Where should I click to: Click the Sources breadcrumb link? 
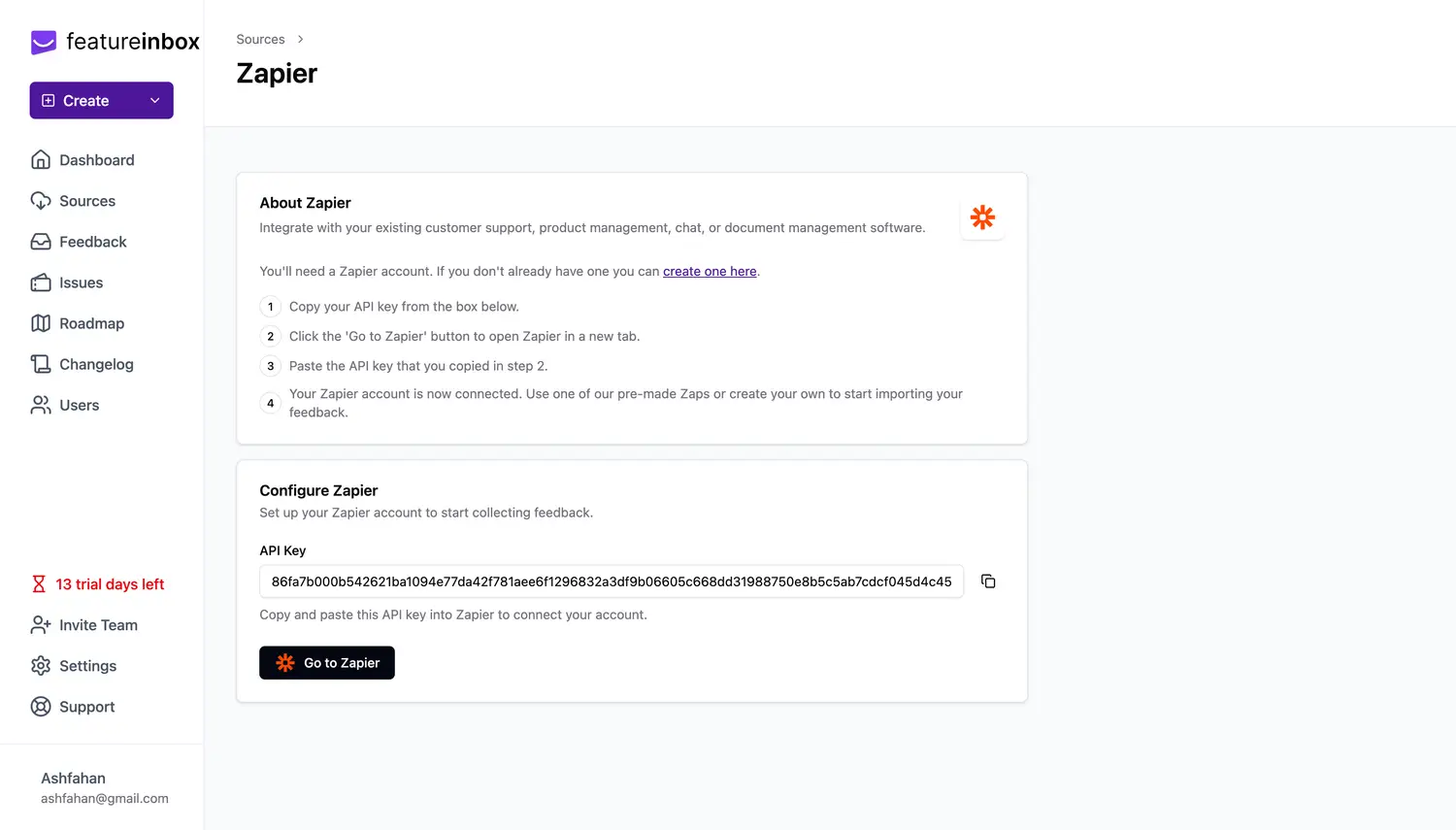[x=260, y=40]
